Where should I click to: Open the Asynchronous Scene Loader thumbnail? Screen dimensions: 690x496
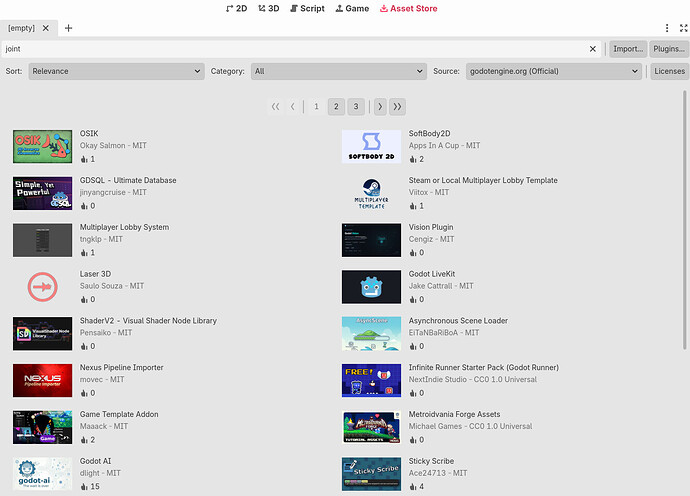tap(371, 334)
